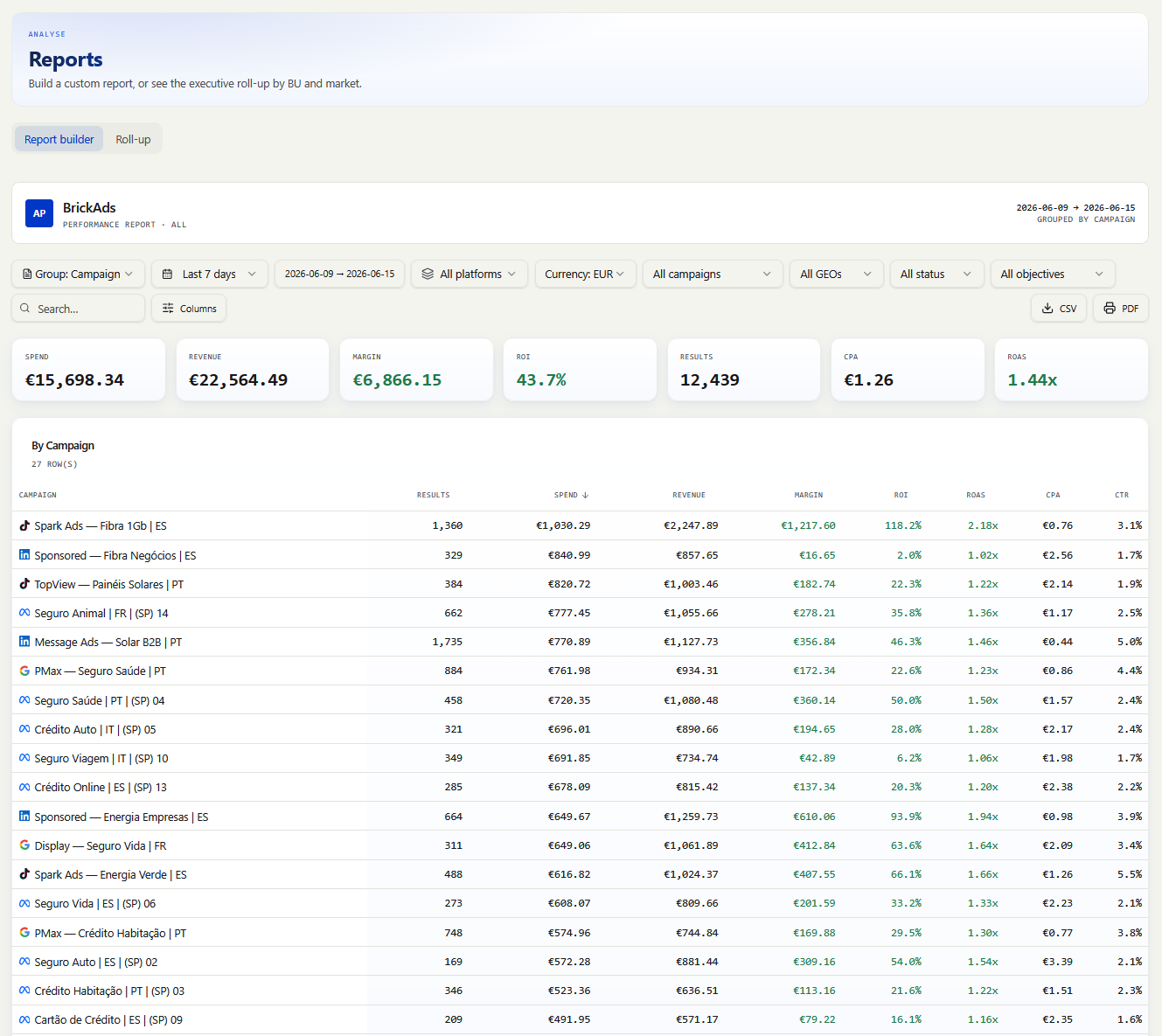Click the ROI 43.7% summary card

(580, 370)
